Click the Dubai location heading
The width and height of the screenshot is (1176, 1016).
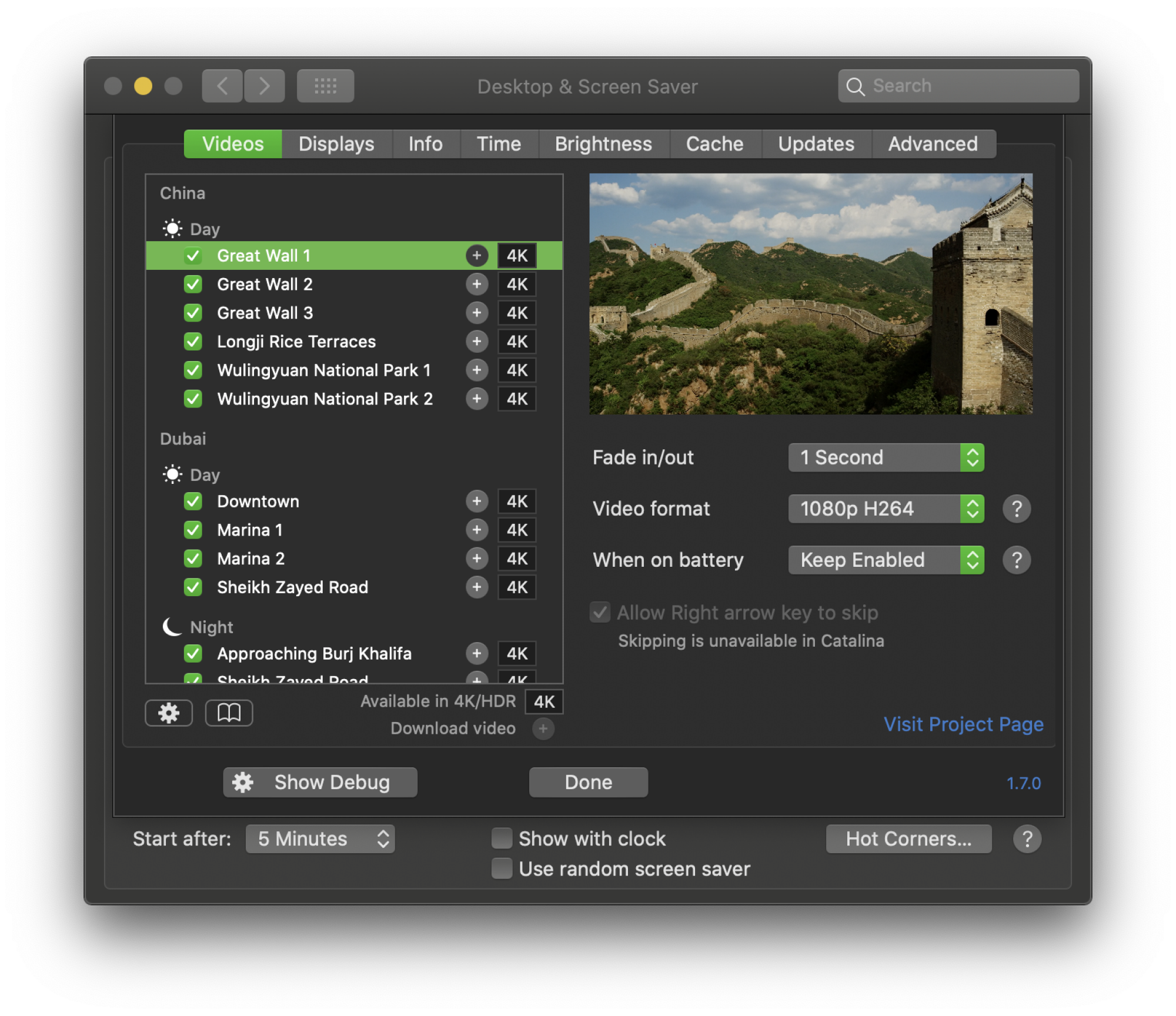tap(183, 439)
